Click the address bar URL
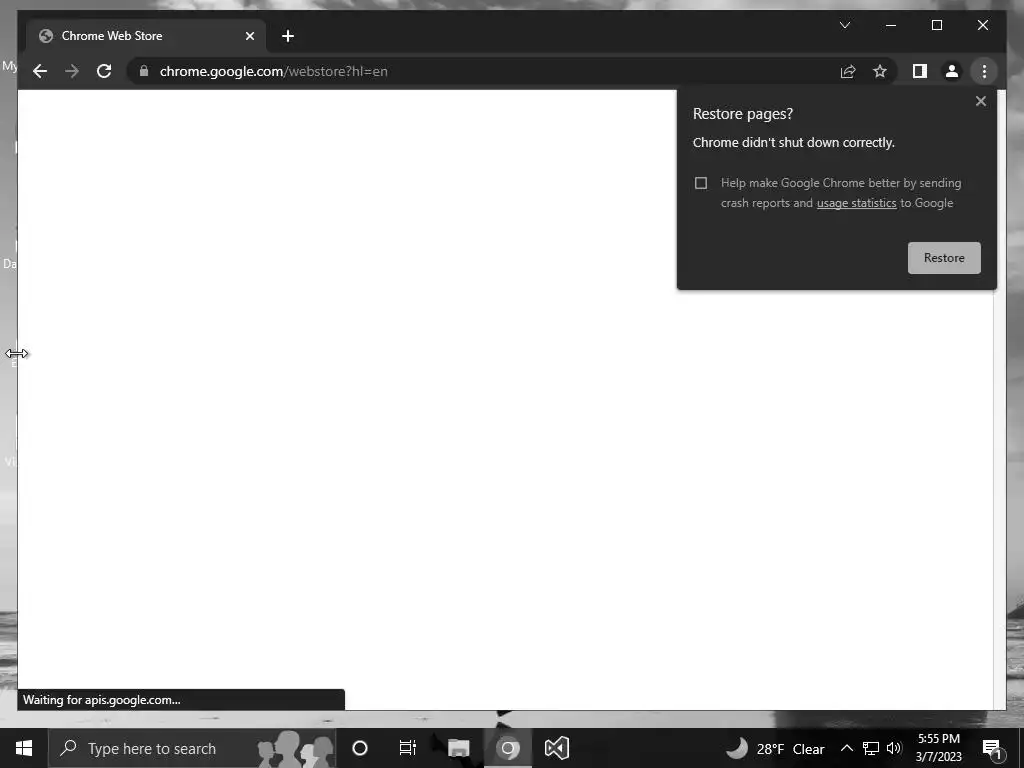The width and height of the screenshot is (1024, 768). [274, 71]
